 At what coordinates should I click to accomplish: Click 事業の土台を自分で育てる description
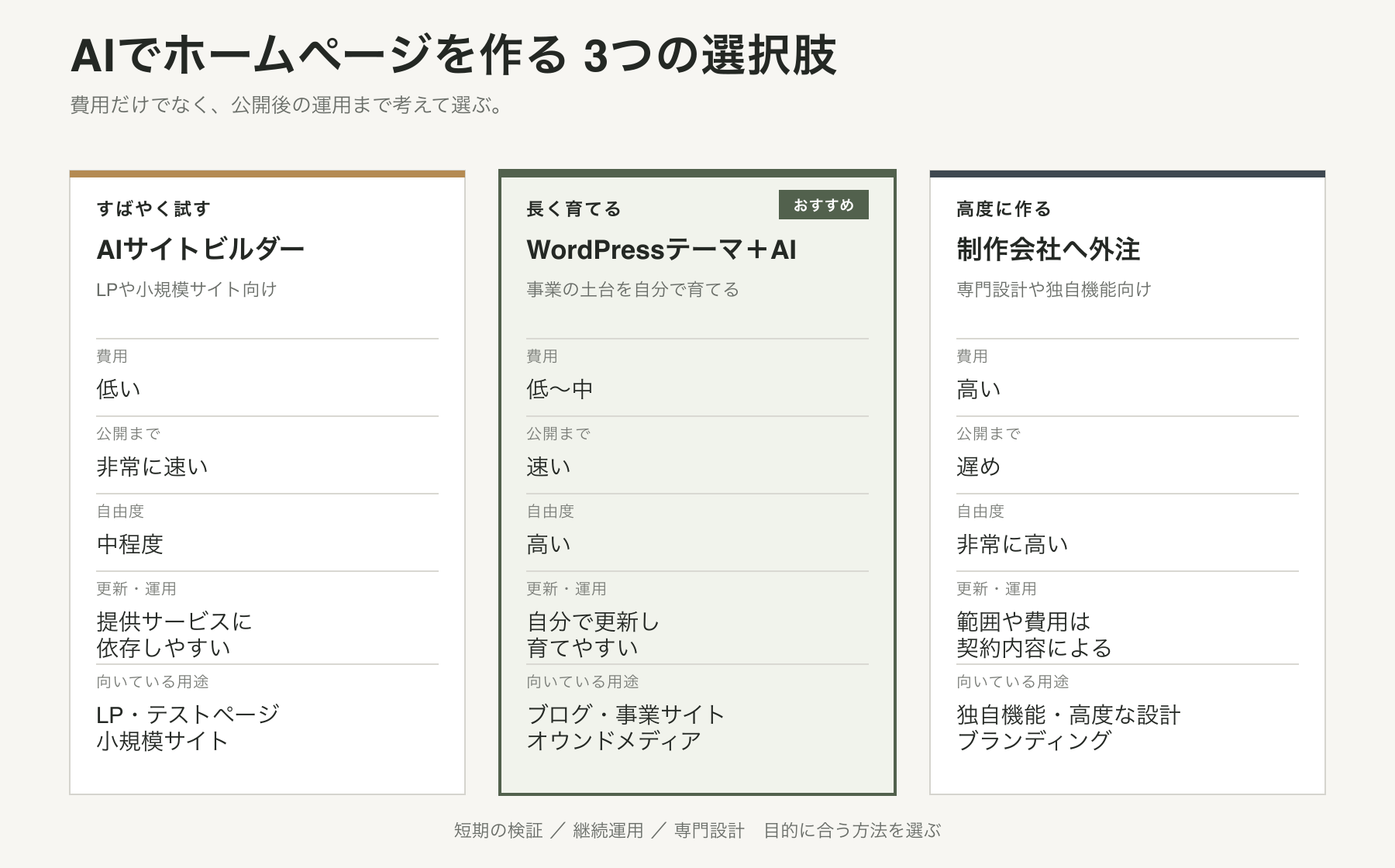632,289
